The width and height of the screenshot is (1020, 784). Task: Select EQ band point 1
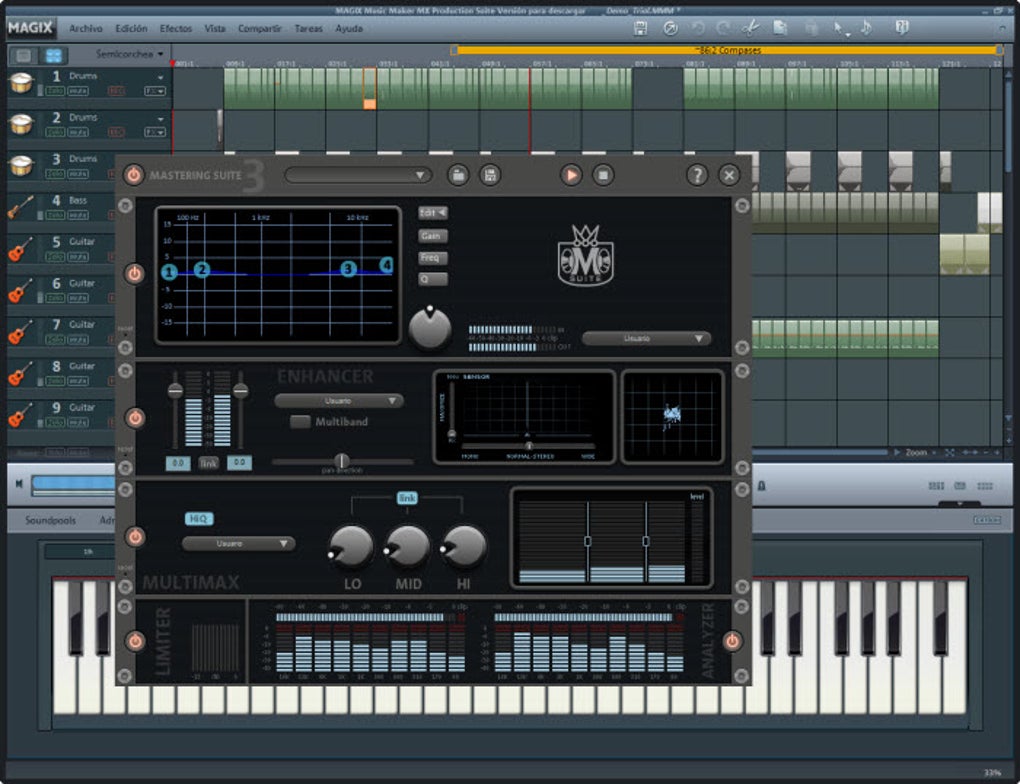click(169, 272)
